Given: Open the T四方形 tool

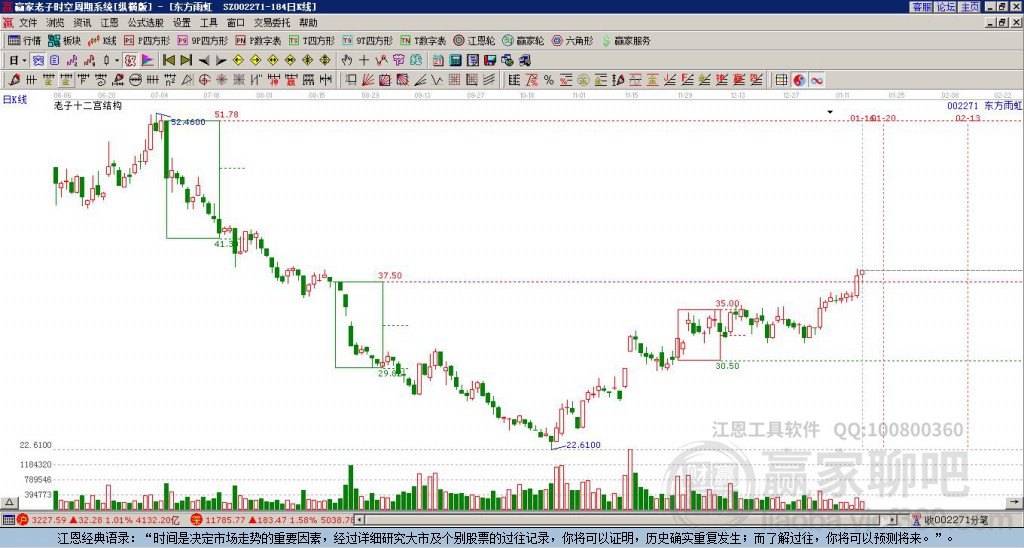Looking at the screenshot, I should (x=312, y=40).
